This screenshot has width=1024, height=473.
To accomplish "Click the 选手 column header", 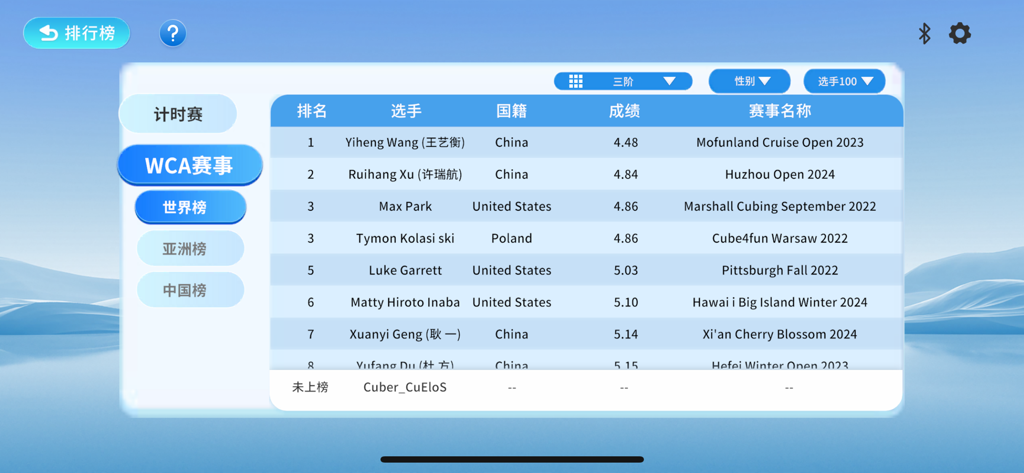I will tap(406, 111).
